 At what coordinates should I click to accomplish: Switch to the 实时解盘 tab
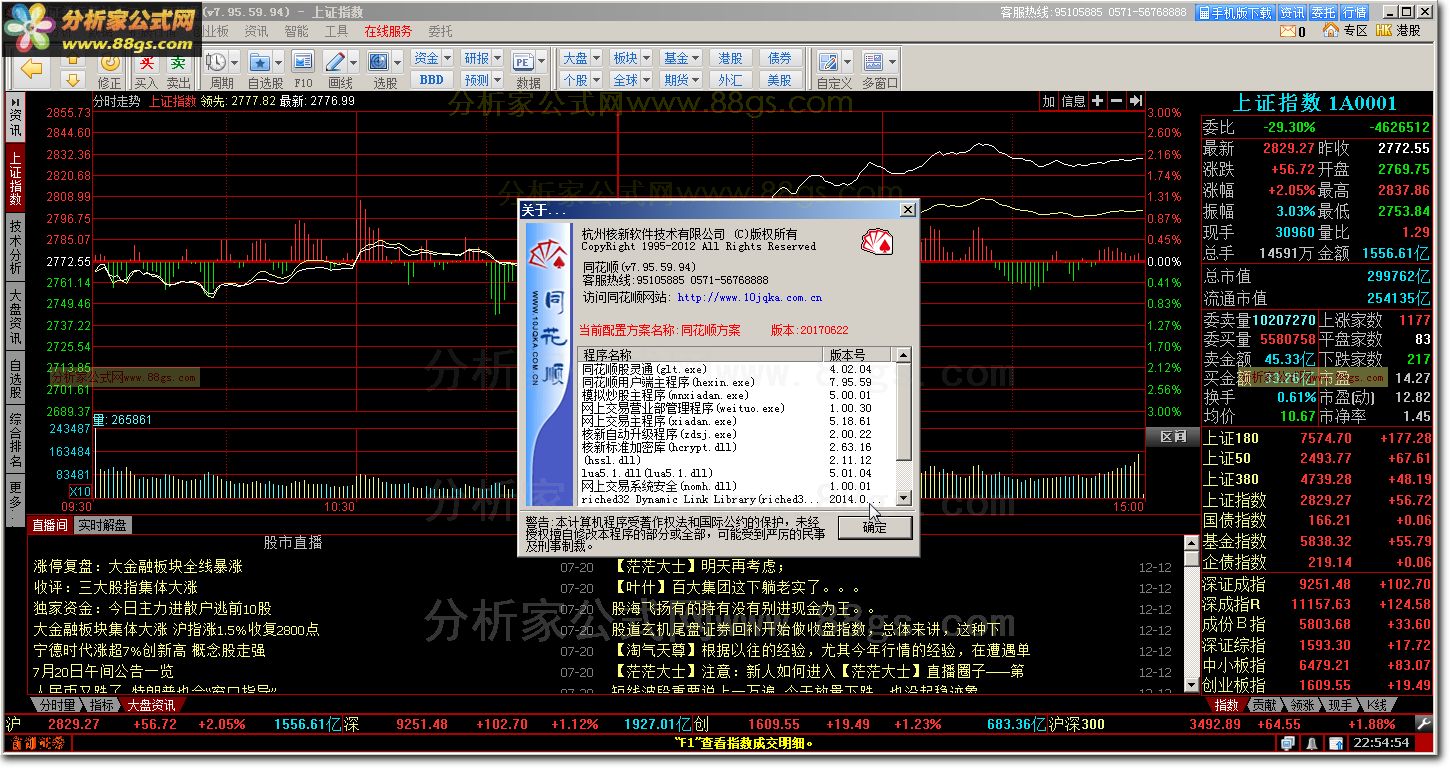(x=102, y=525)
